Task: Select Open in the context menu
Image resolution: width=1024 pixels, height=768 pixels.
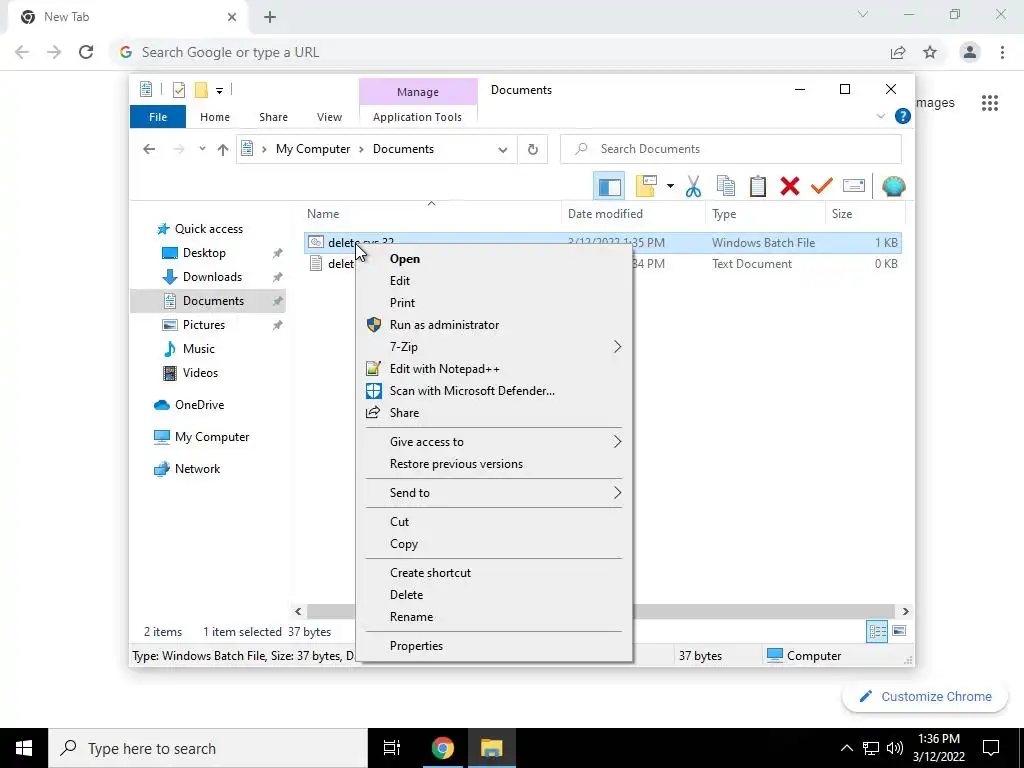Action: (494, 259)
